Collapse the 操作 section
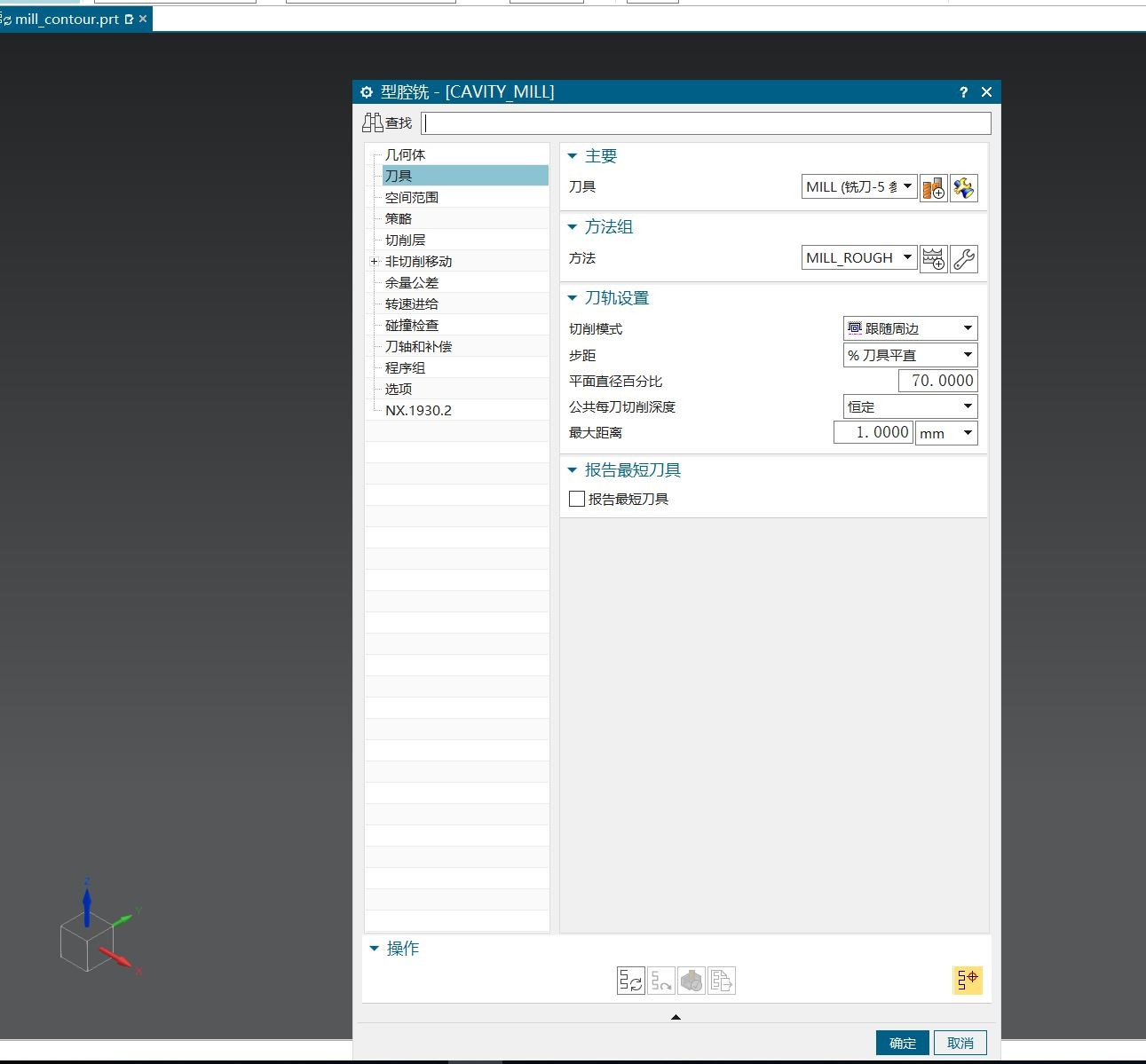 (375, 949)
